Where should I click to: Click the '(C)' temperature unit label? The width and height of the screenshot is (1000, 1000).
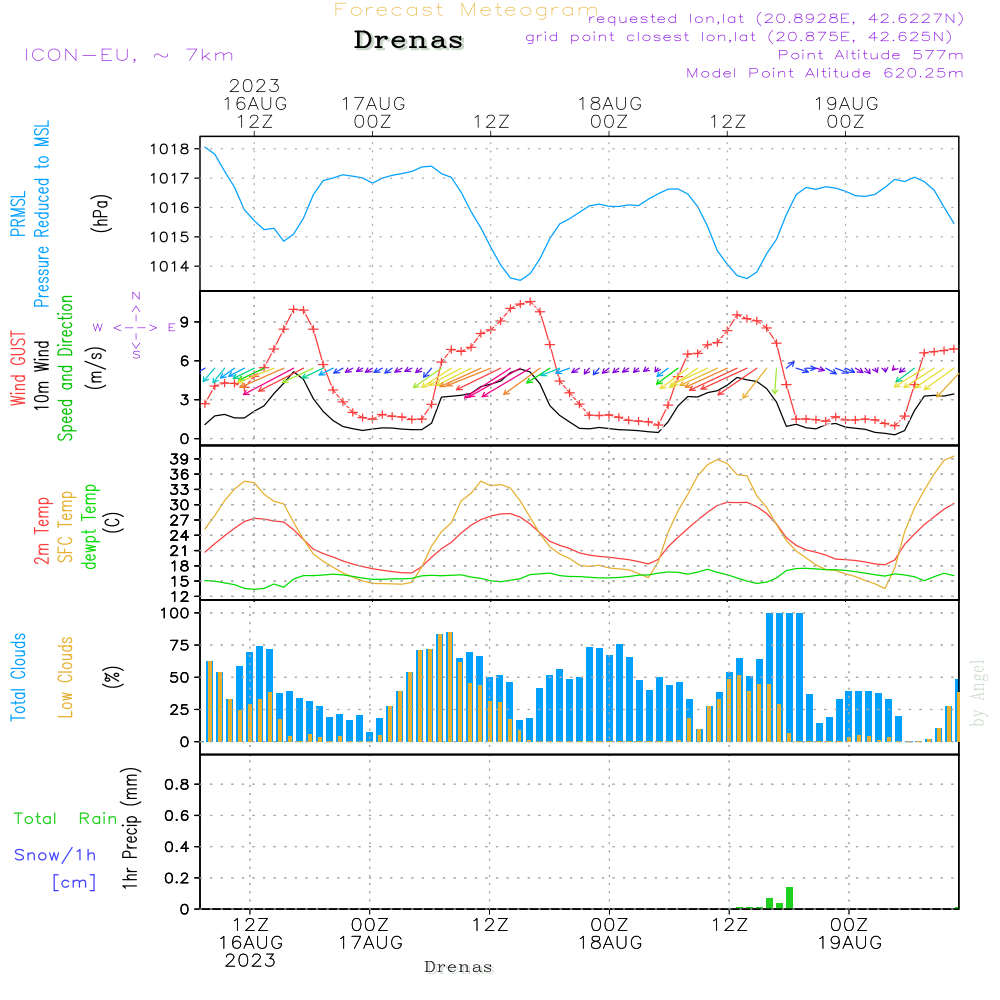coord(112,522)
